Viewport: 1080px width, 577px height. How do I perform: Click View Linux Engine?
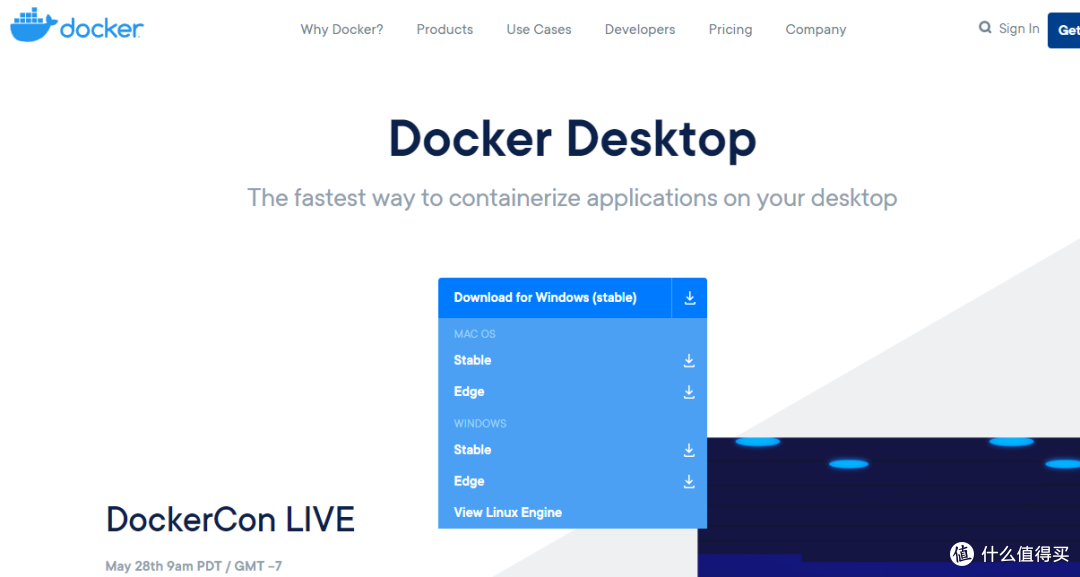(x=507, y=512)
